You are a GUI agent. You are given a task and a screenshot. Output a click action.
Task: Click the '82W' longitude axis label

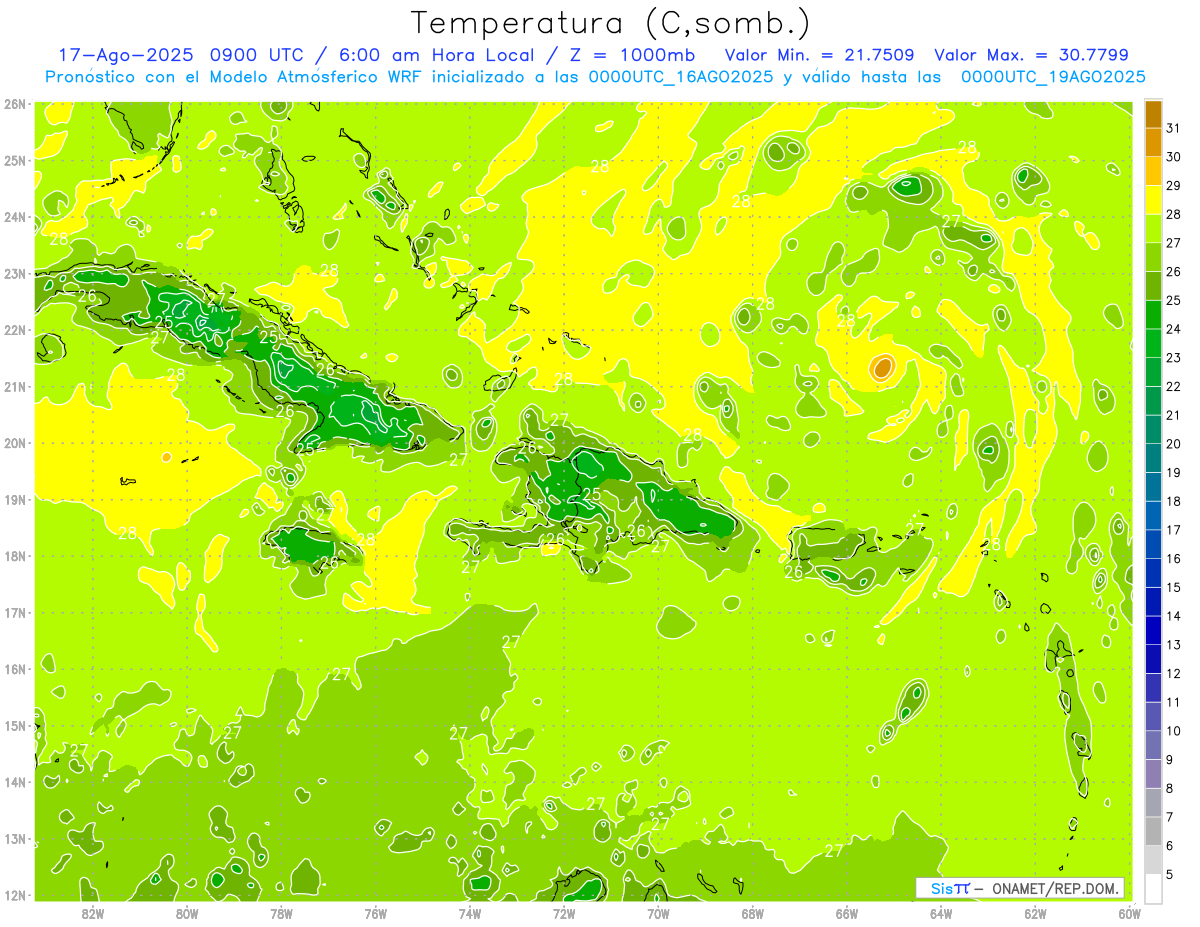tap(93, 913)
